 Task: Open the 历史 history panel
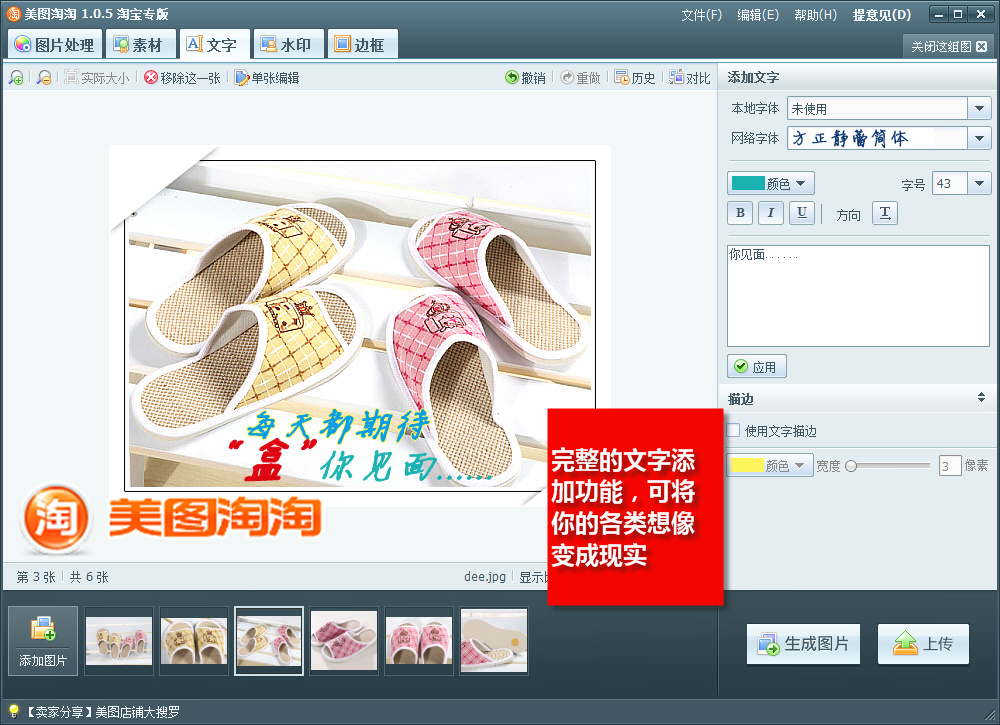coord(635,78)
